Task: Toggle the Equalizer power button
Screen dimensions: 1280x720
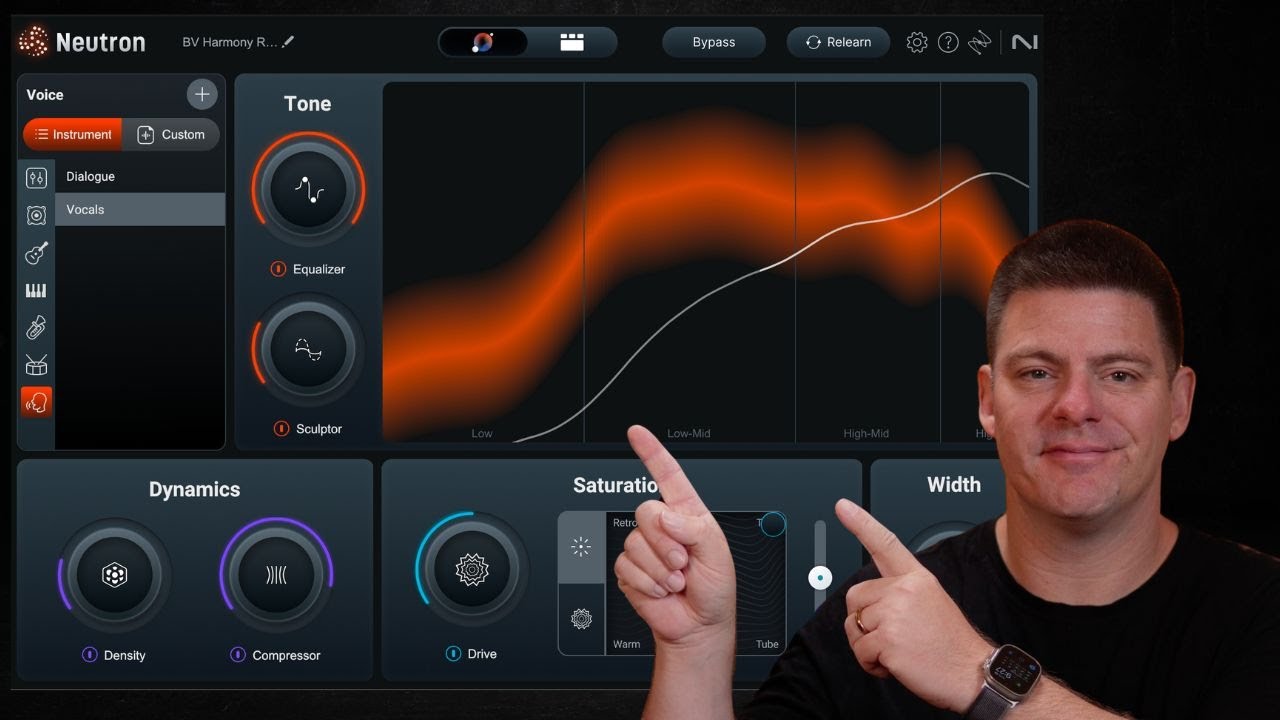Action: [x=279, y=269]
